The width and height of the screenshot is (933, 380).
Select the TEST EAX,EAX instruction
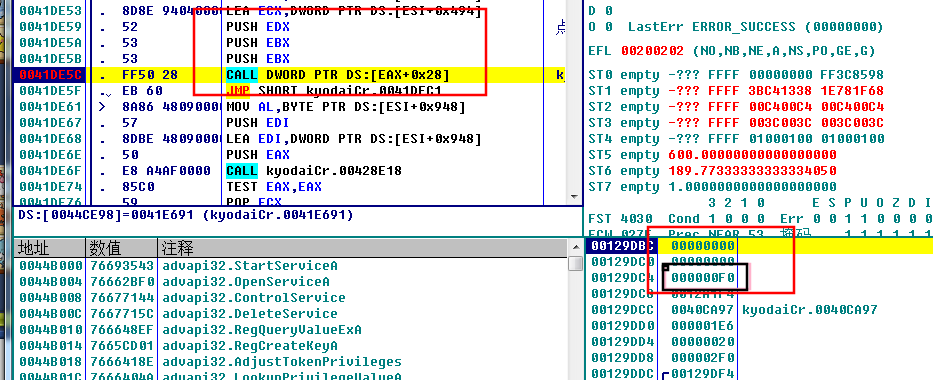point(274,187)
